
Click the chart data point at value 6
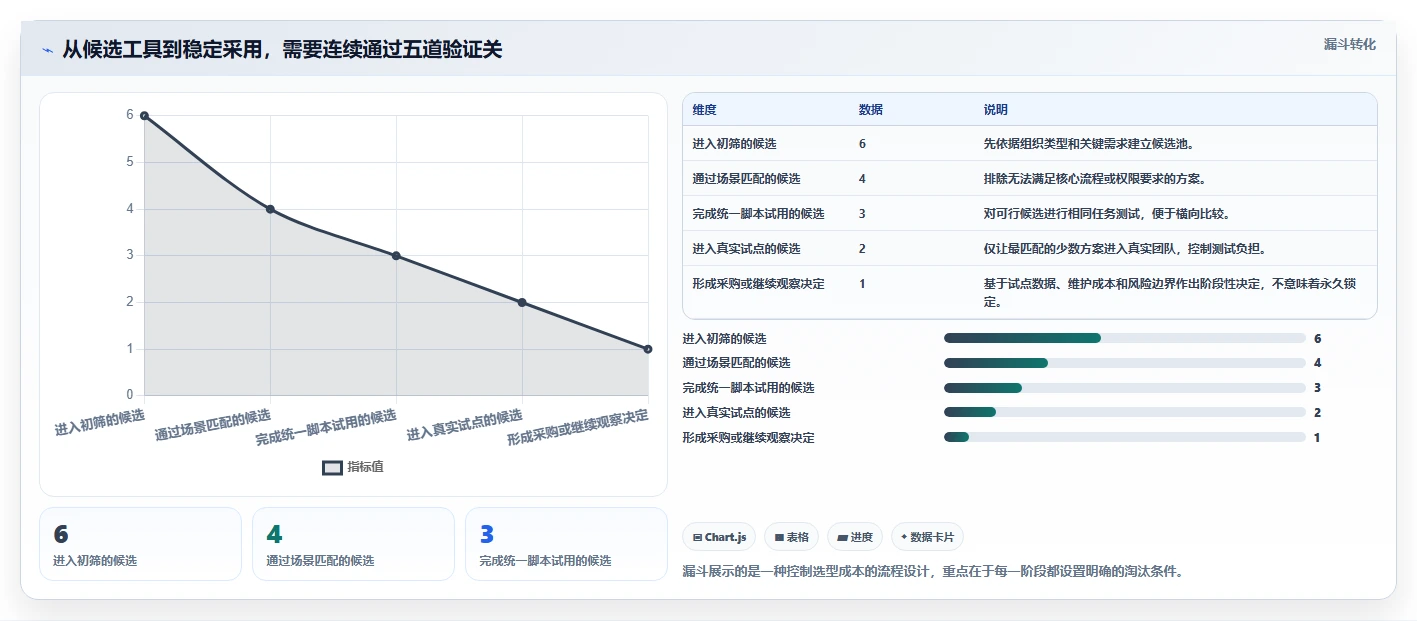[x=144, y=116]
